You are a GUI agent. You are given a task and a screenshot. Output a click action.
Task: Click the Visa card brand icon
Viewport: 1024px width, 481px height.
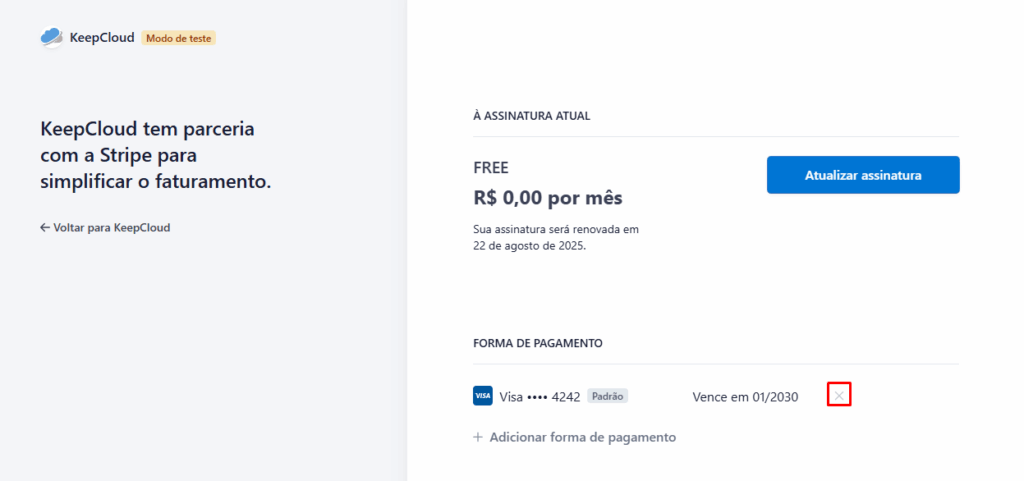(x=483, y=396)
